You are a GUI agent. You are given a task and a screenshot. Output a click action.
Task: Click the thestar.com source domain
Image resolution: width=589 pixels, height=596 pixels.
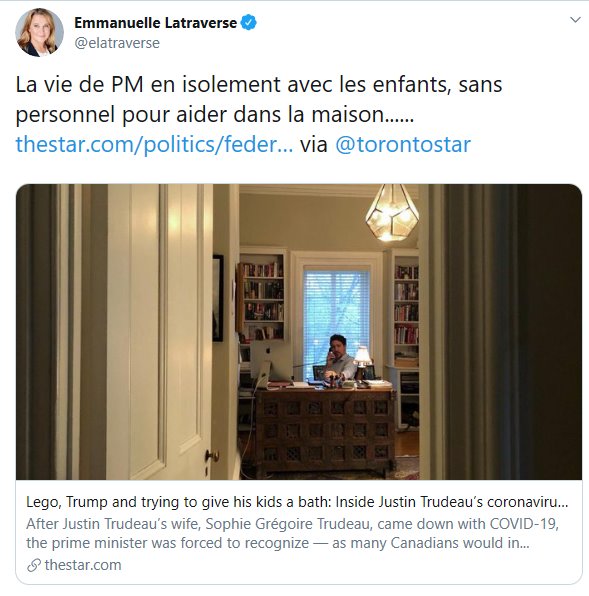[83, 565]
